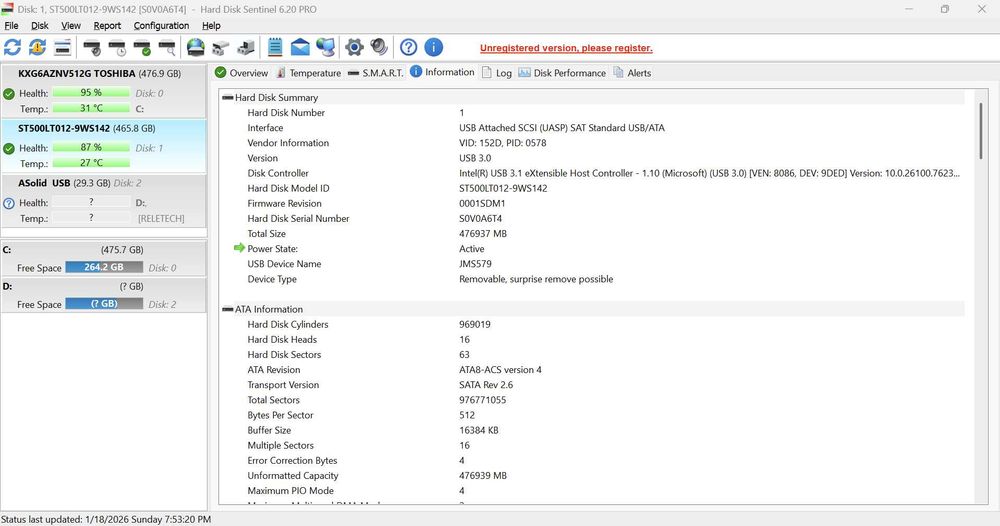Click green health check icon for TOSHIBA disk
Screen dimensions: 1000x526
click(9, 94)
